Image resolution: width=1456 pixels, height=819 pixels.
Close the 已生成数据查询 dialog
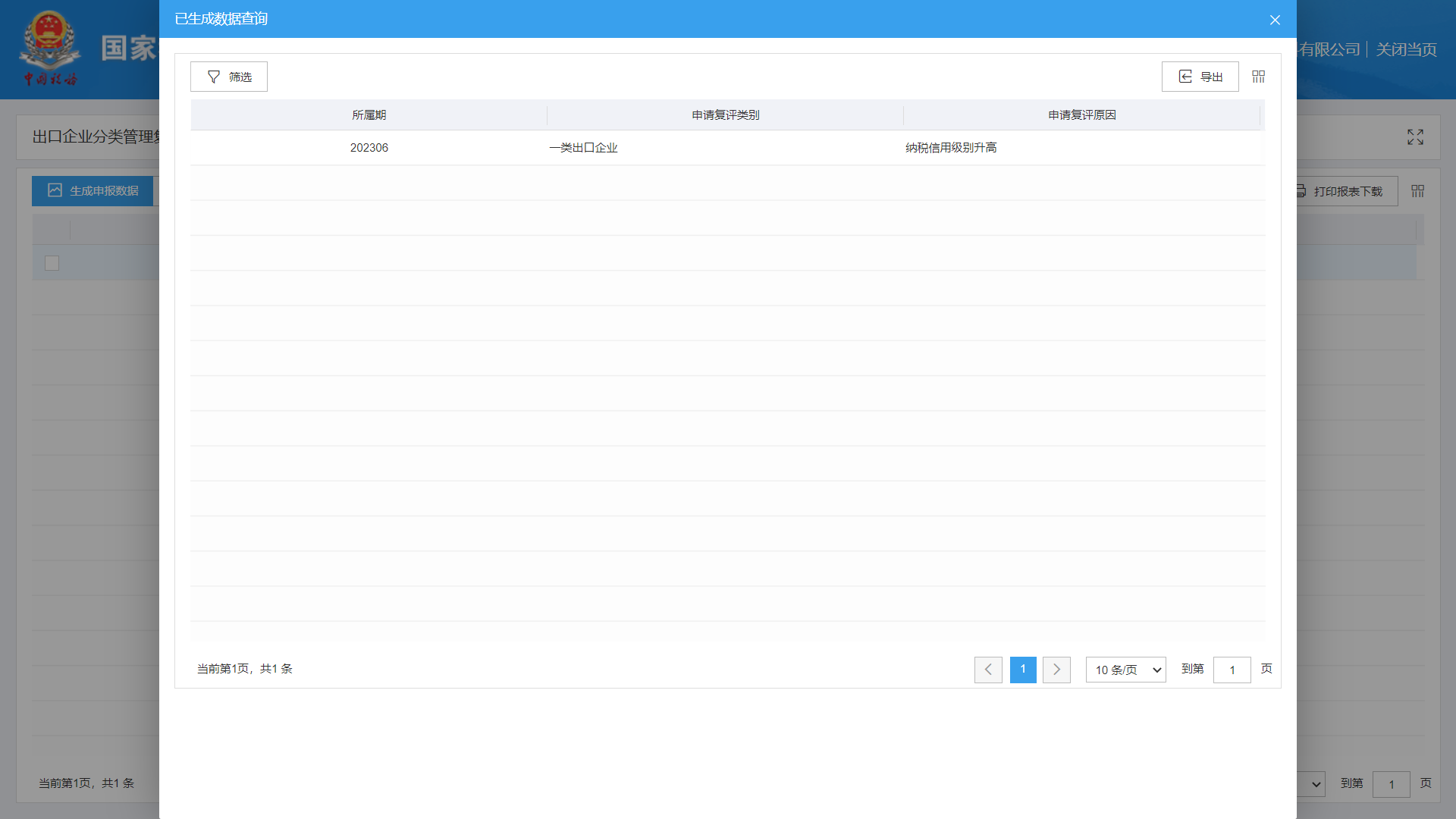tap(1275, 20)
